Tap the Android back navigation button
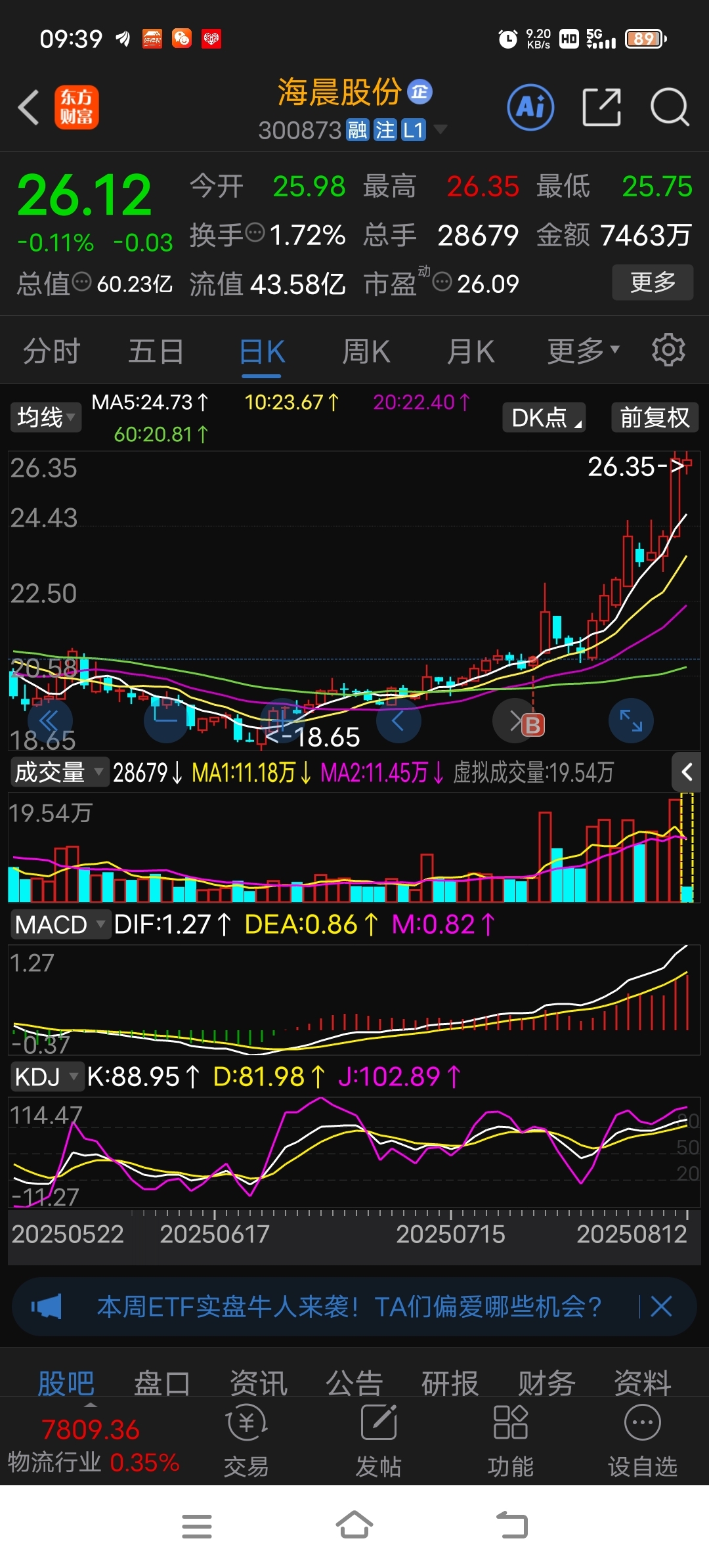 pyautogui.click(x=512, y=1525)
